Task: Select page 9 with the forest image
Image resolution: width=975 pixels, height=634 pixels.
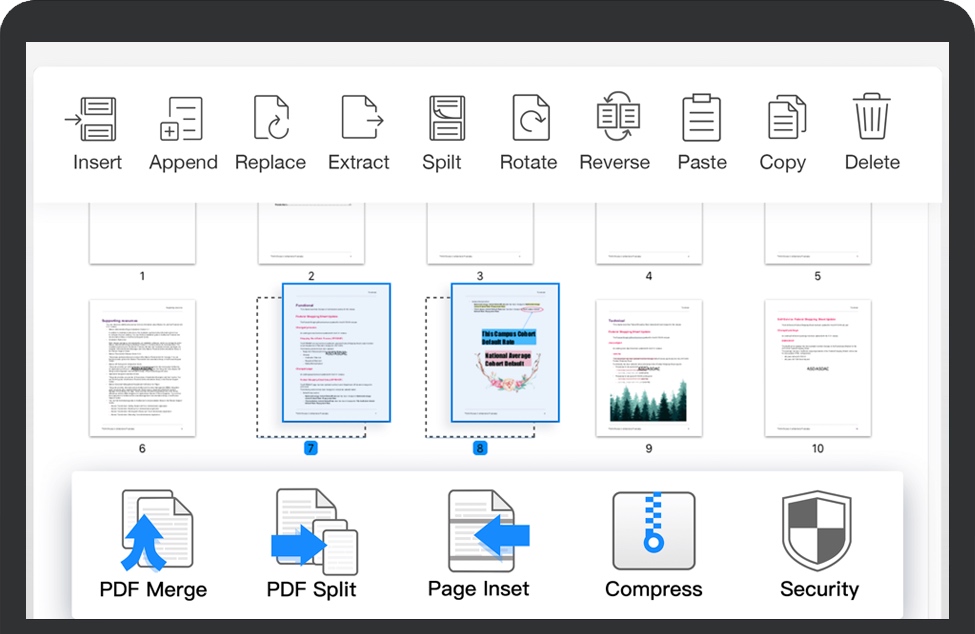Action: (647, 365)
